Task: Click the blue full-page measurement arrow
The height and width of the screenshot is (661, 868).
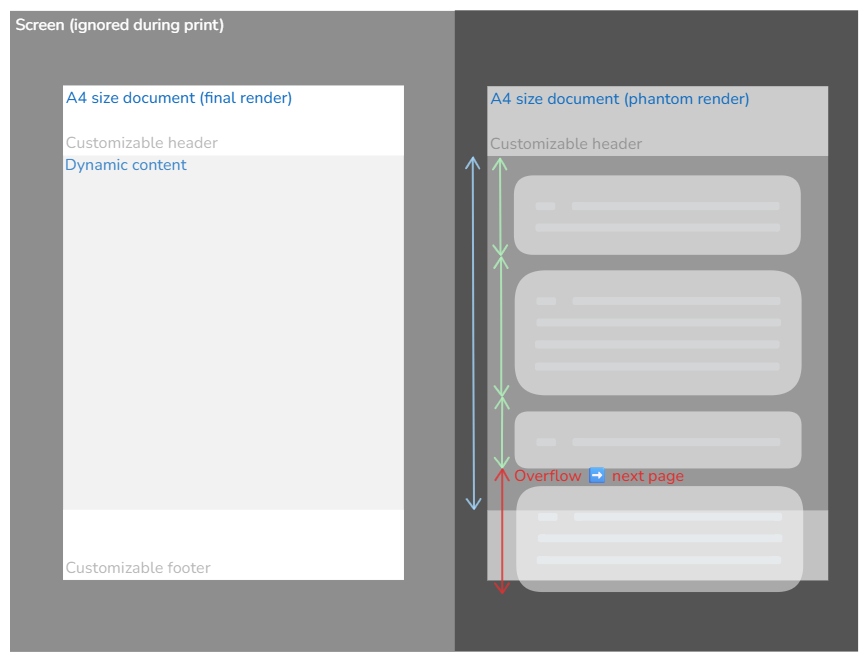Action: [474, 330]
